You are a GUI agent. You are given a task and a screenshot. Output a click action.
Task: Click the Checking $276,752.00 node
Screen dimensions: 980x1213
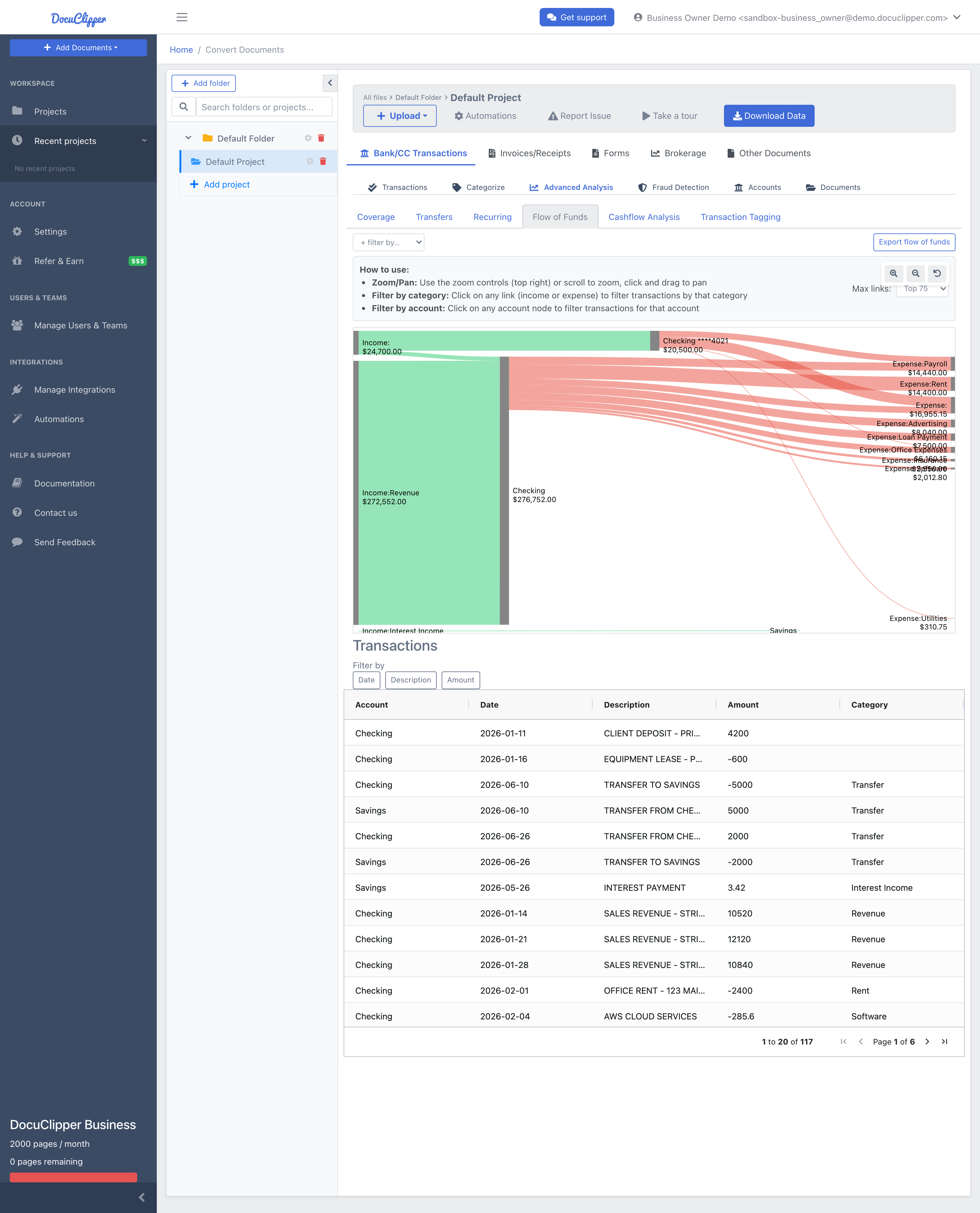pyautogui.click(x=504, y=490)
